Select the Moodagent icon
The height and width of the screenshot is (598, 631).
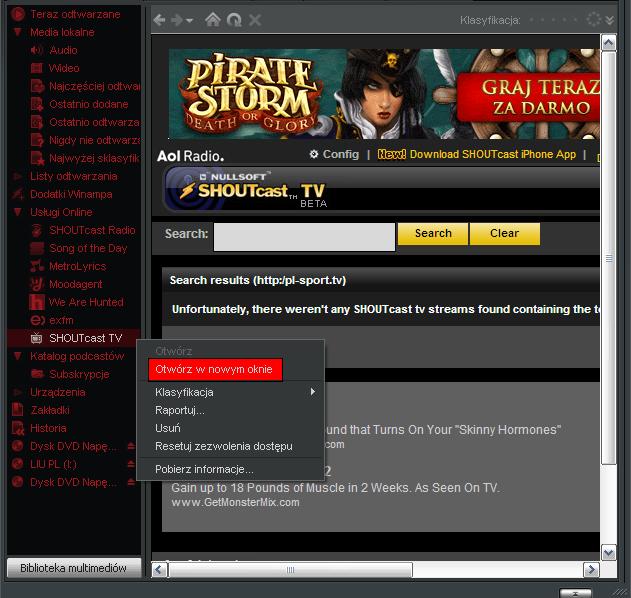click(37, 284)
